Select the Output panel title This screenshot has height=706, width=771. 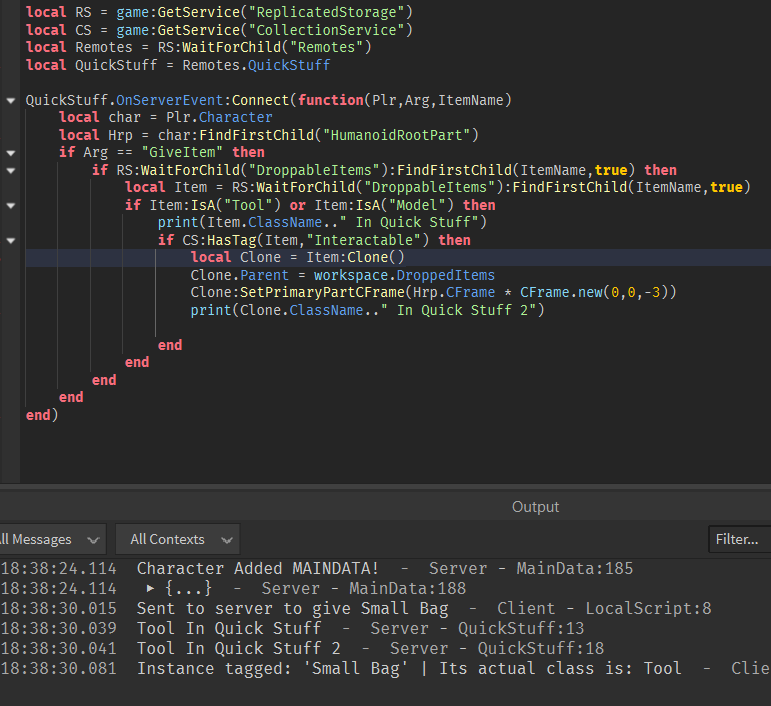[535, 507]
